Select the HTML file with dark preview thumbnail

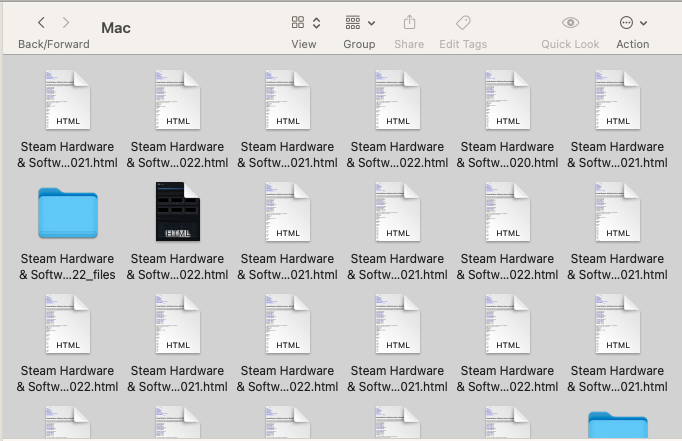pyautogui.click(x=178, y=212)
